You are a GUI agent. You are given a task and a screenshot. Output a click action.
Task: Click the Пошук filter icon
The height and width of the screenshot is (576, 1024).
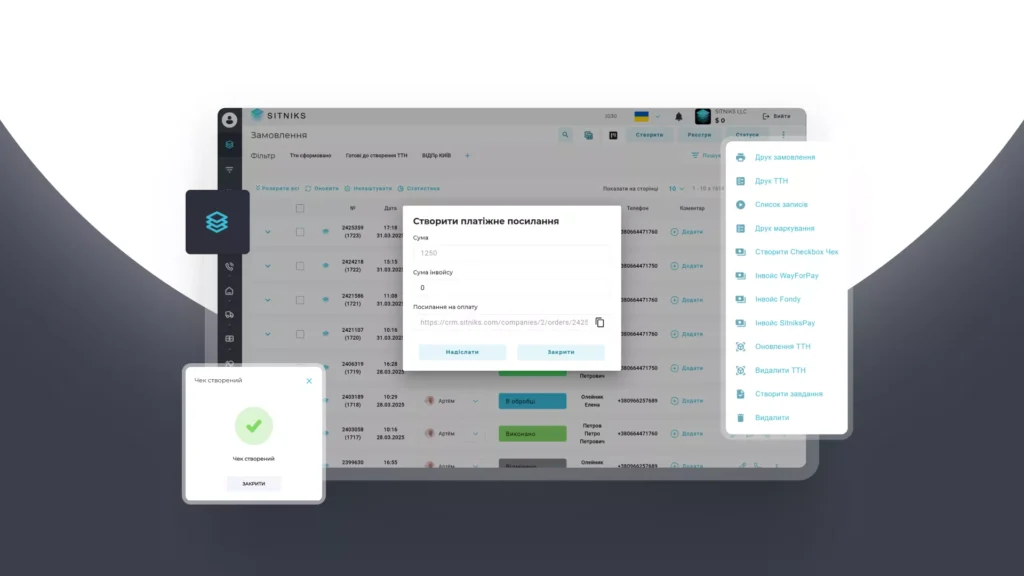[x=695, y=155]
